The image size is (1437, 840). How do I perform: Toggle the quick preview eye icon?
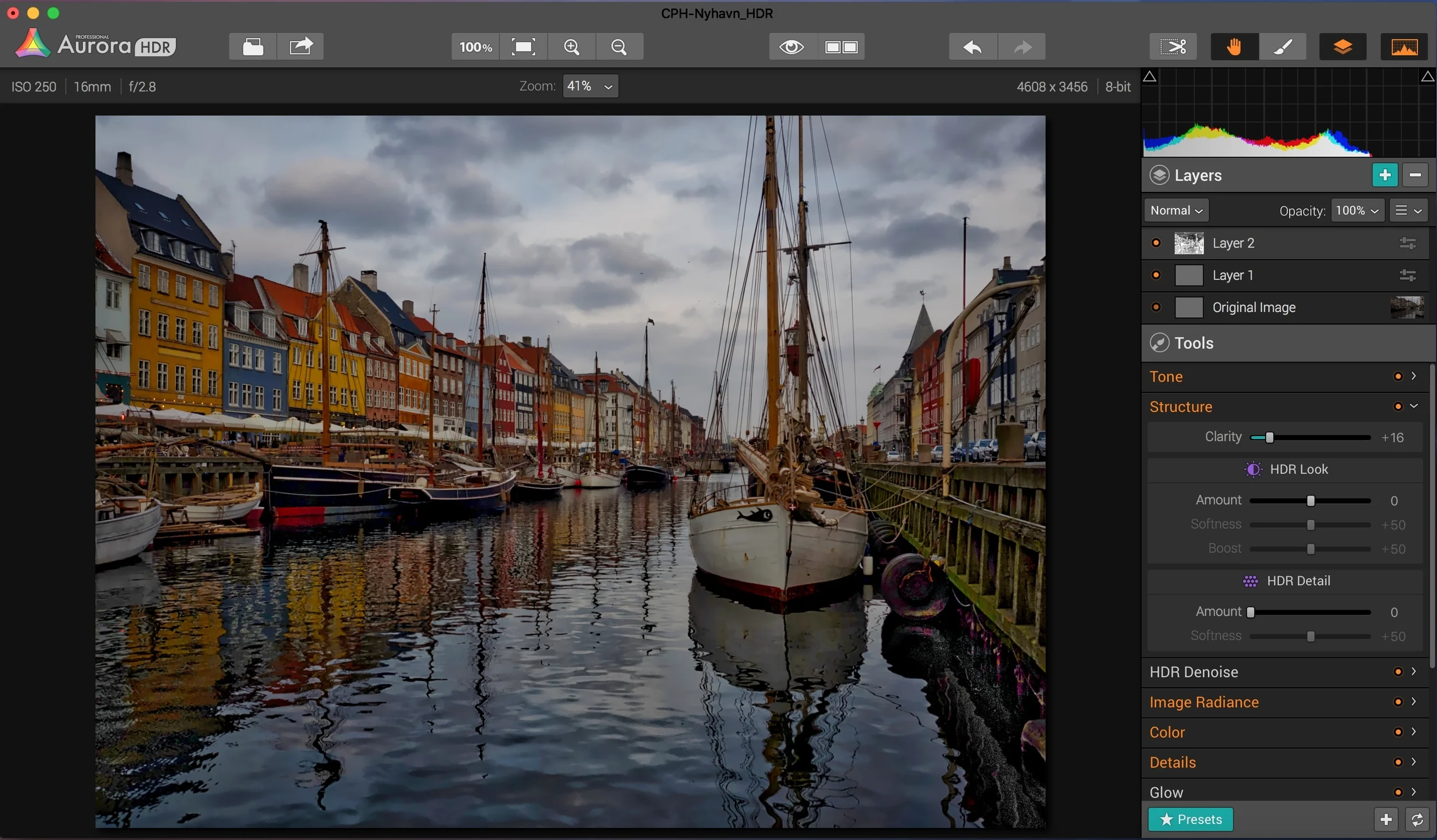(792, 47)
